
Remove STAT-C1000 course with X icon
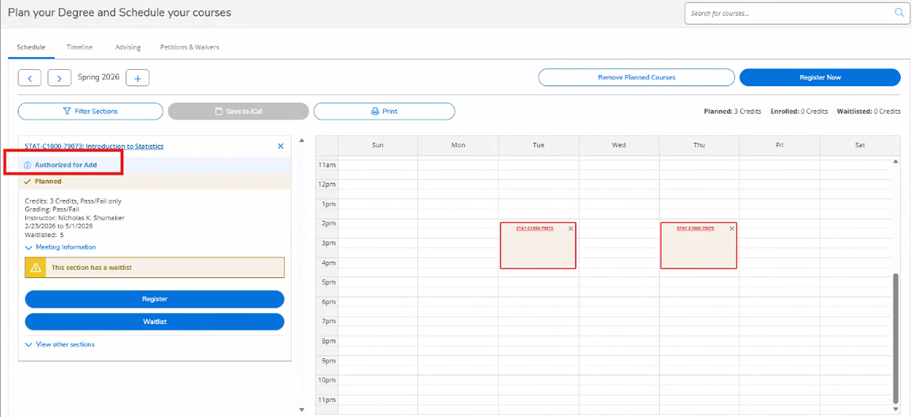click(280, 146)
